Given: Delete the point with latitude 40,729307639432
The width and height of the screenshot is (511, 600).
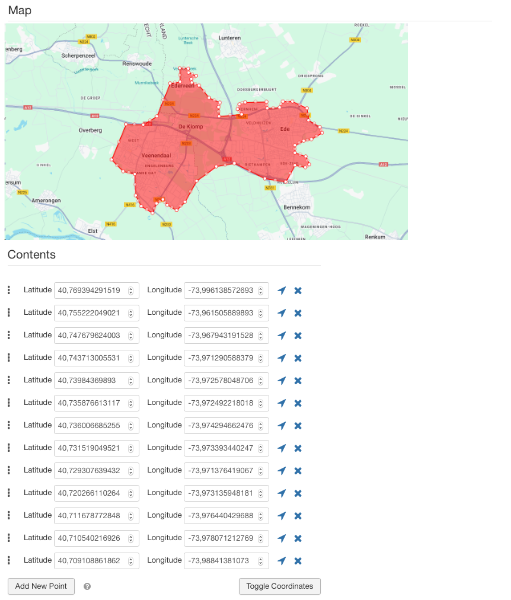Looking at the screenshot, I should pos(298,471).
